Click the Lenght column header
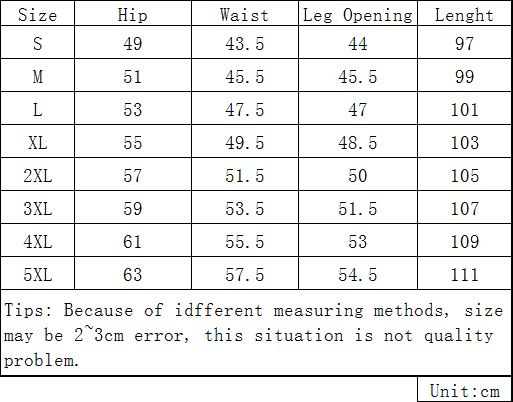Image resolution: width=513 pixels, height=402 pixels. 464,15
